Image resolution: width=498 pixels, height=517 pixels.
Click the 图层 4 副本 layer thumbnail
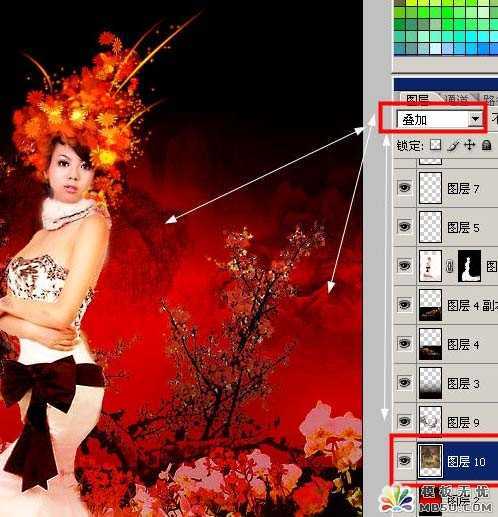click(430, 305)
